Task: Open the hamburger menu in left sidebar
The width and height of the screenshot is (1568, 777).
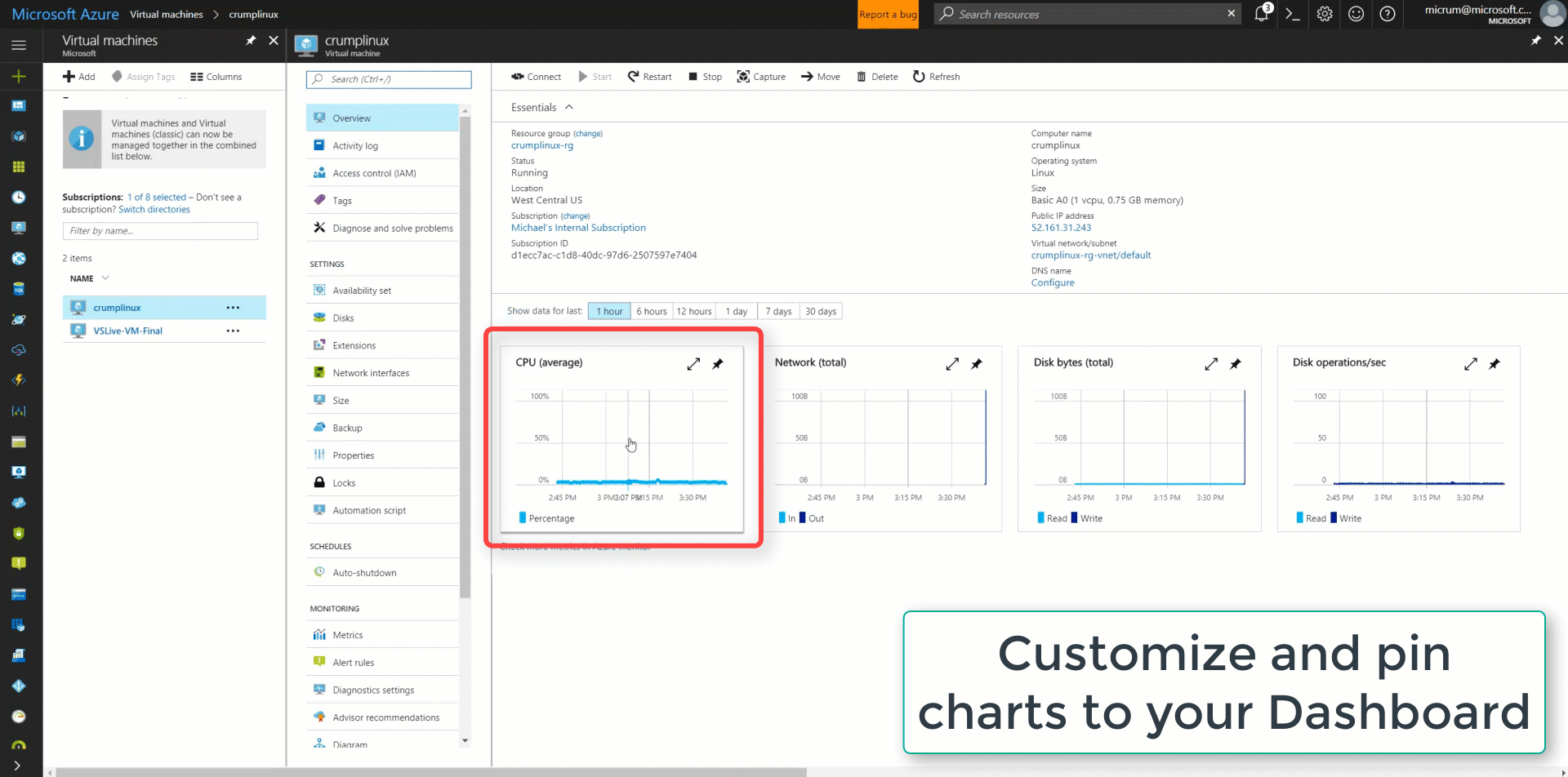Action: (19, 46)
